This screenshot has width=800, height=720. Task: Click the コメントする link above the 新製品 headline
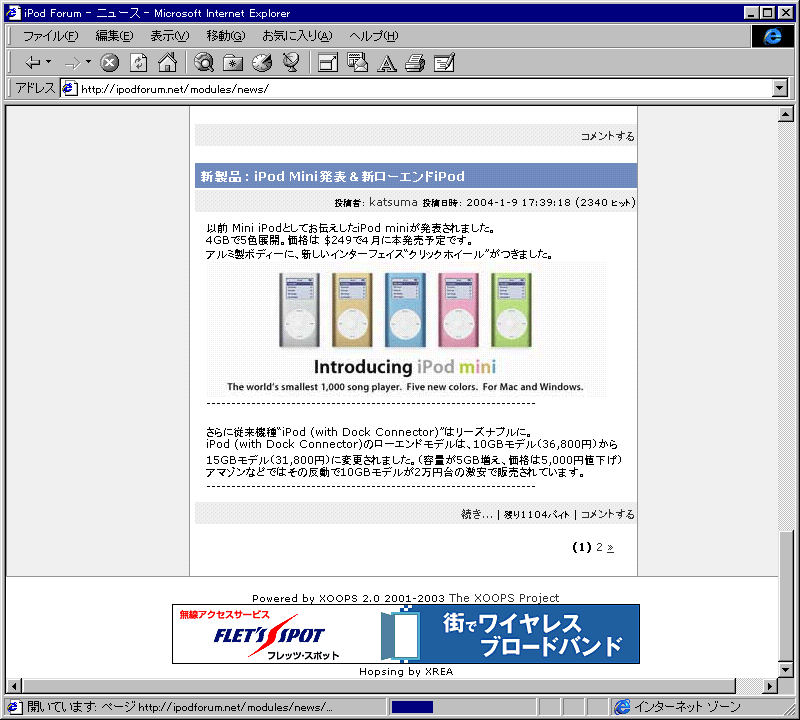coord(607,136)
